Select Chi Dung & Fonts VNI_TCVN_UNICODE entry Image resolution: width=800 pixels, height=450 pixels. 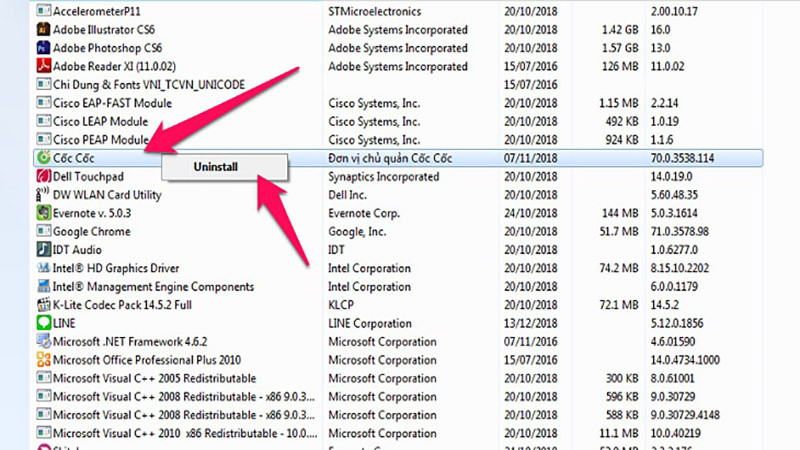point(398,84)
